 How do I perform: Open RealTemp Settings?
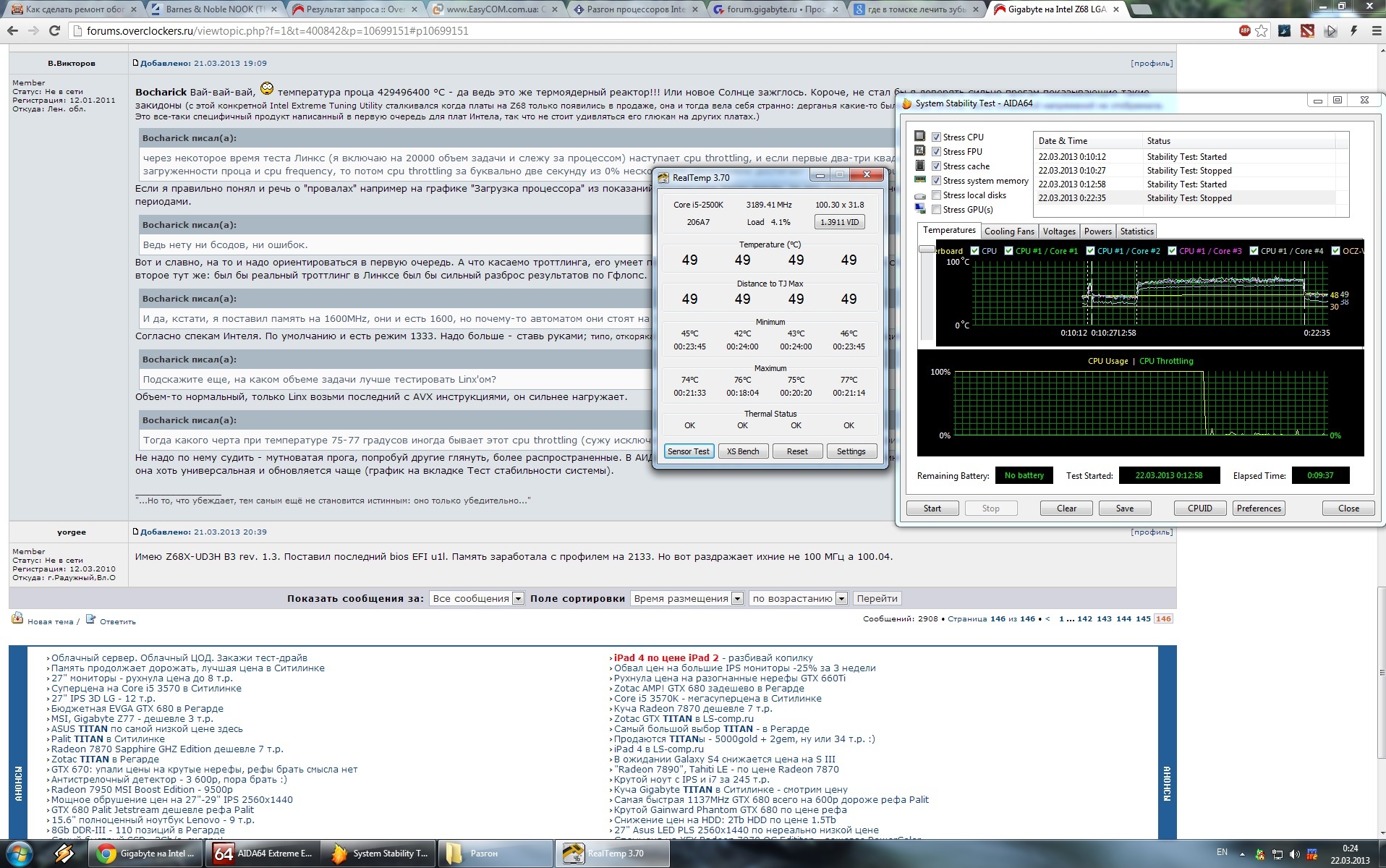[x=851, y=451]
